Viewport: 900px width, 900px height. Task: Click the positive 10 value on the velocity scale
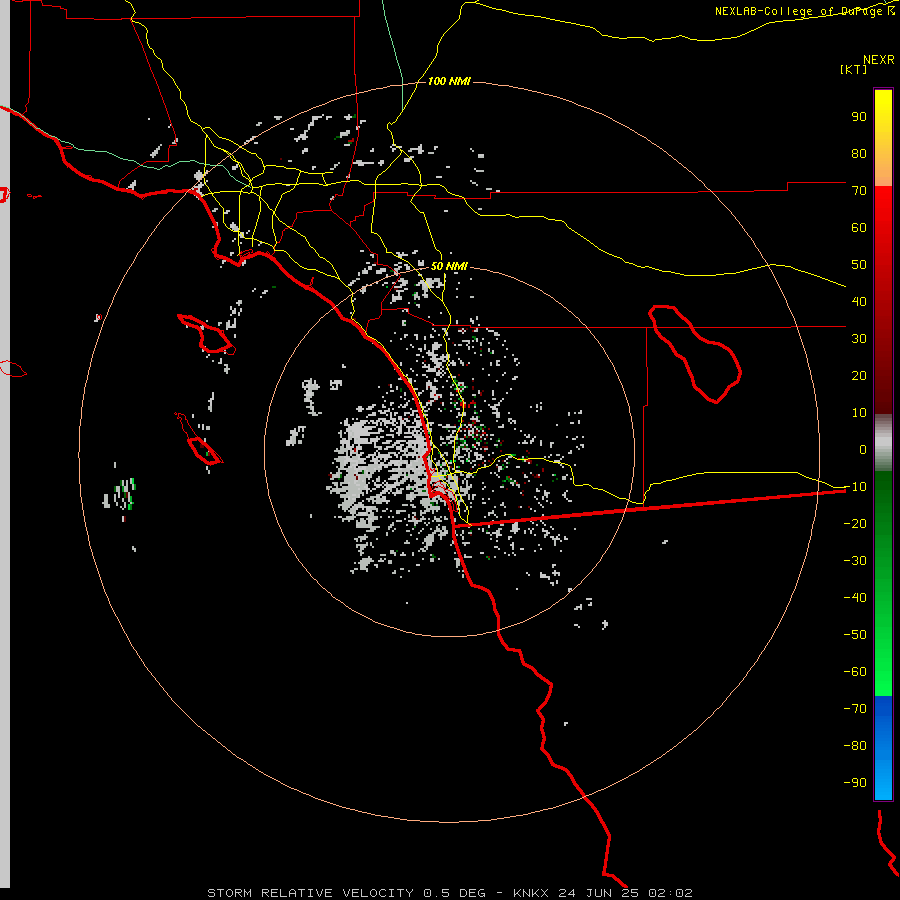tap(859, 413)
